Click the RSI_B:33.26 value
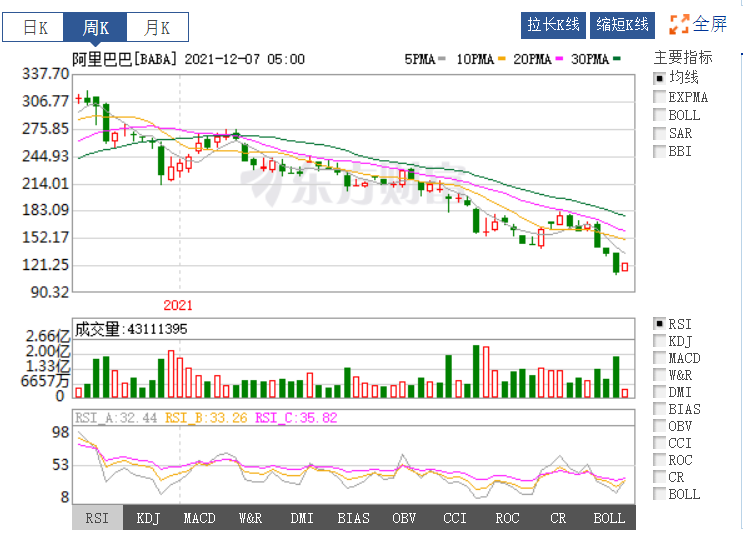 (x=206, y=418)
